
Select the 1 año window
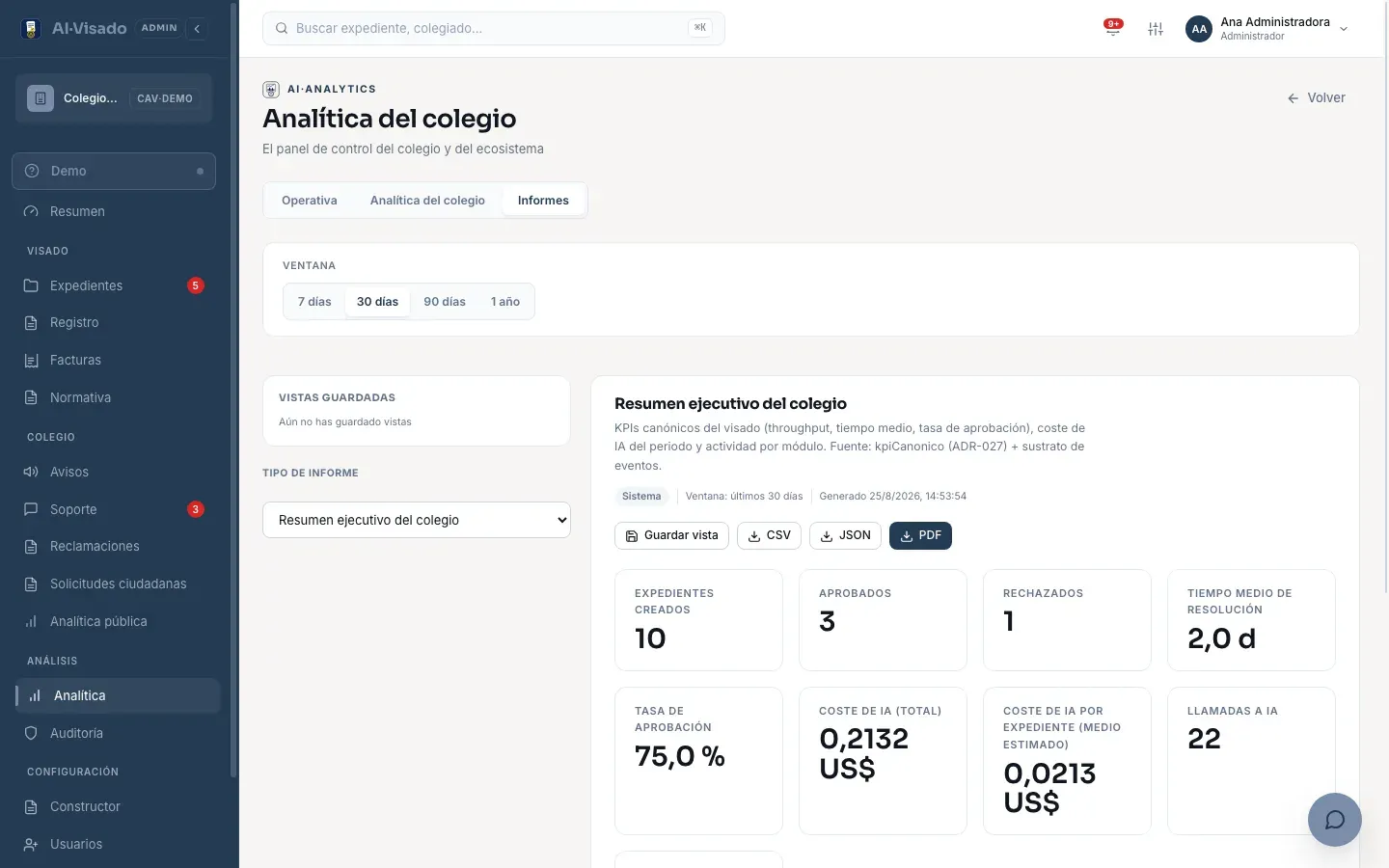pos(505,302)
